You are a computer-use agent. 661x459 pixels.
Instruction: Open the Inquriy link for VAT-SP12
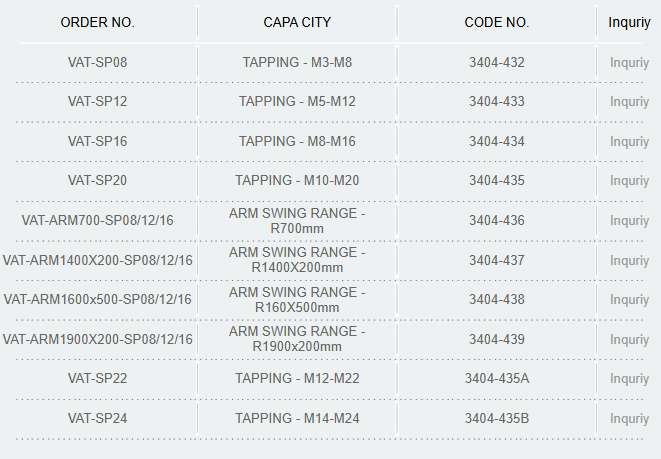(x=629, y=102)
